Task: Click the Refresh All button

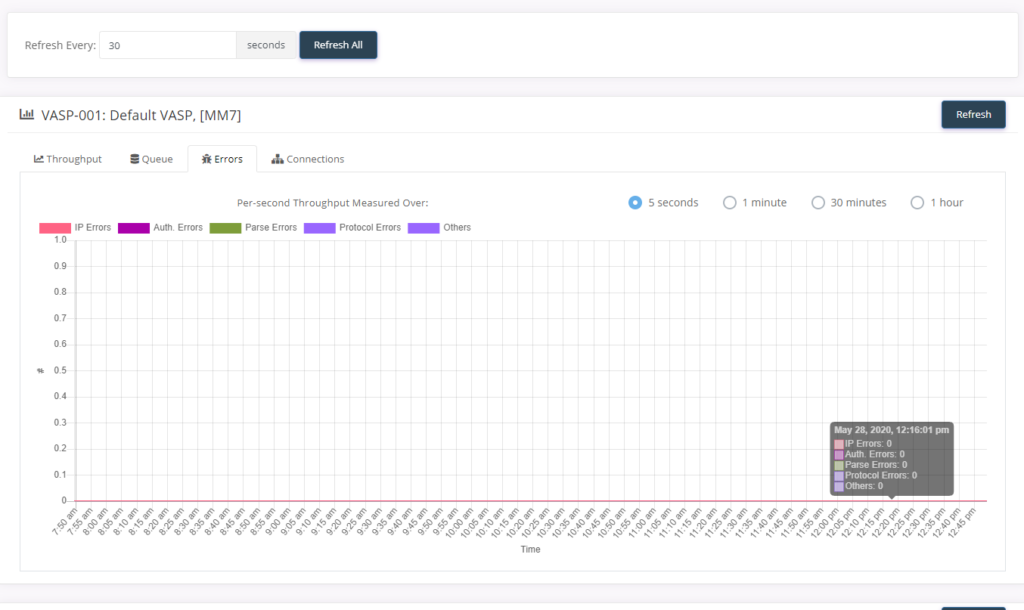Action: point(338,45)
